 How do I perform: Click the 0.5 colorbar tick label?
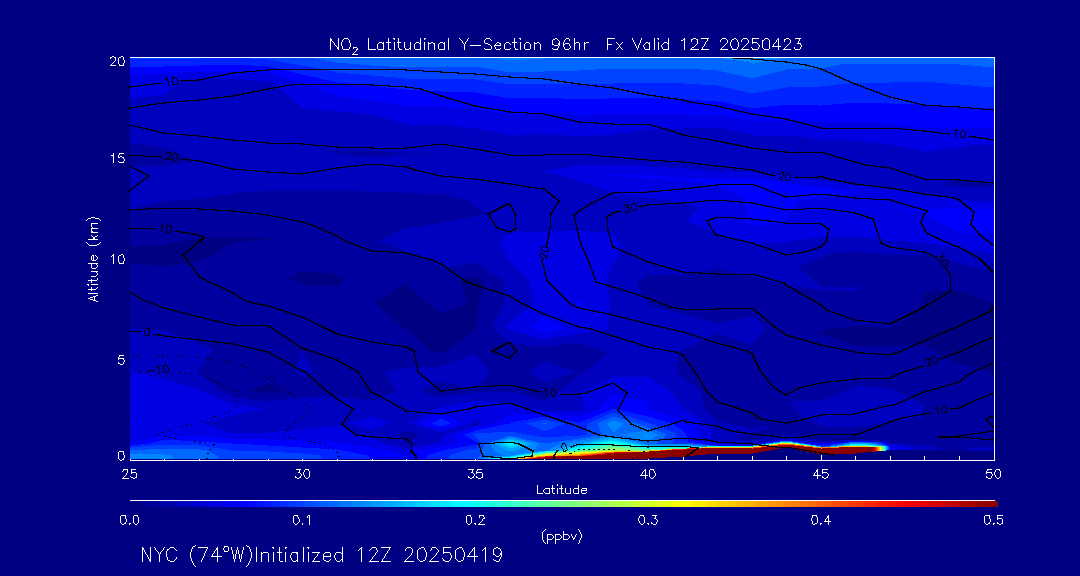(994, 520)
